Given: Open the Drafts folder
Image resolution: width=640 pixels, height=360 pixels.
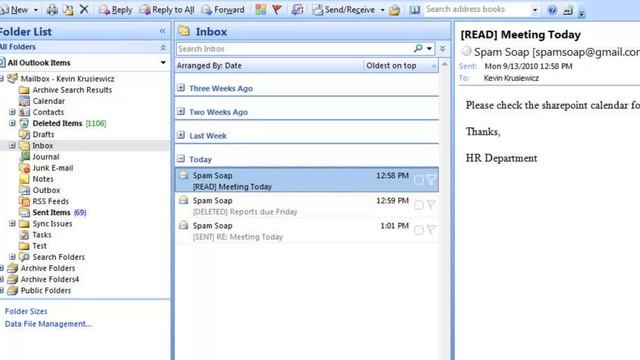Looking at the screenshot, I should [43, 134].
